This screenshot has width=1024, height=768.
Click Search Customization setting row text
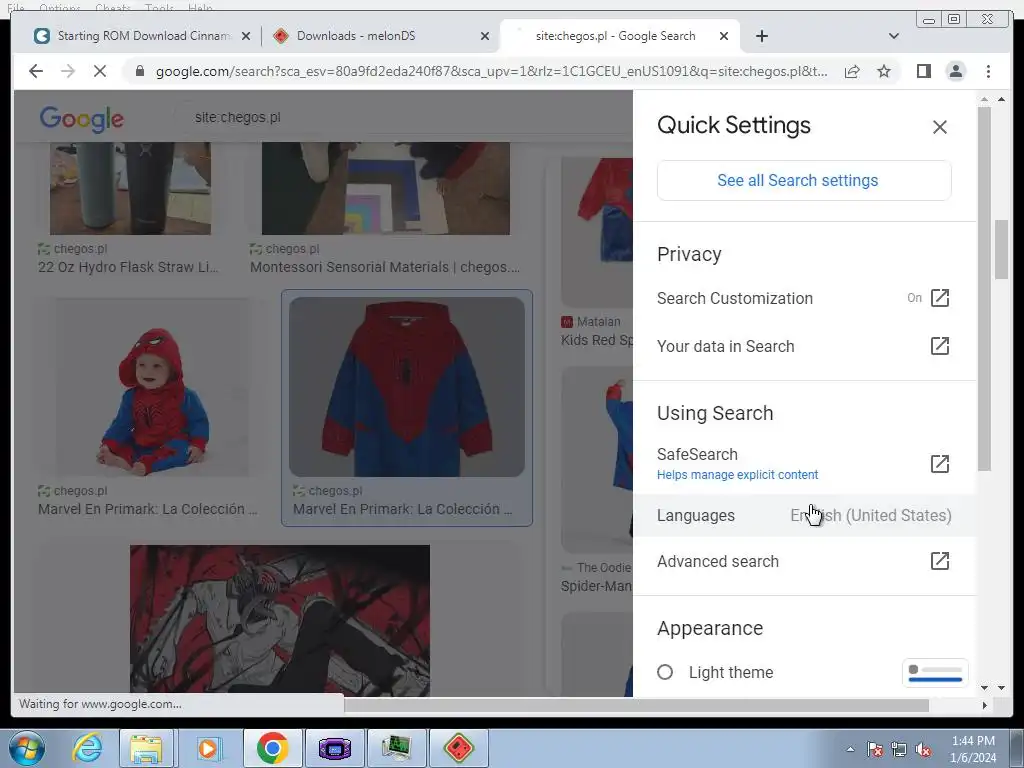735,298
